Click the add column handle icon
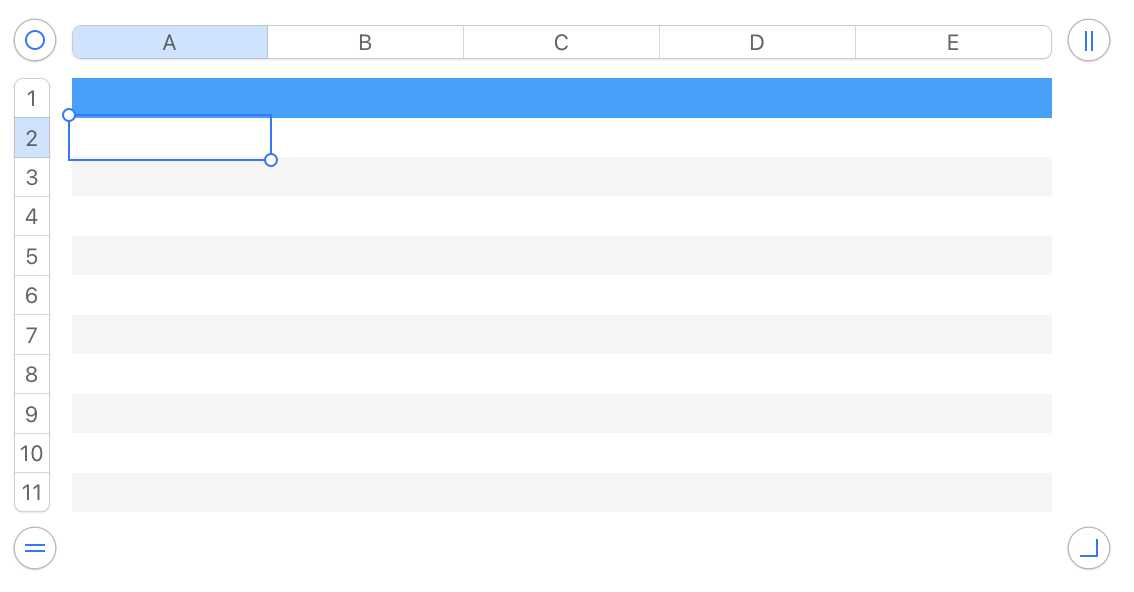Viewport: 1134px width, 592px height. click(1089, 41)
